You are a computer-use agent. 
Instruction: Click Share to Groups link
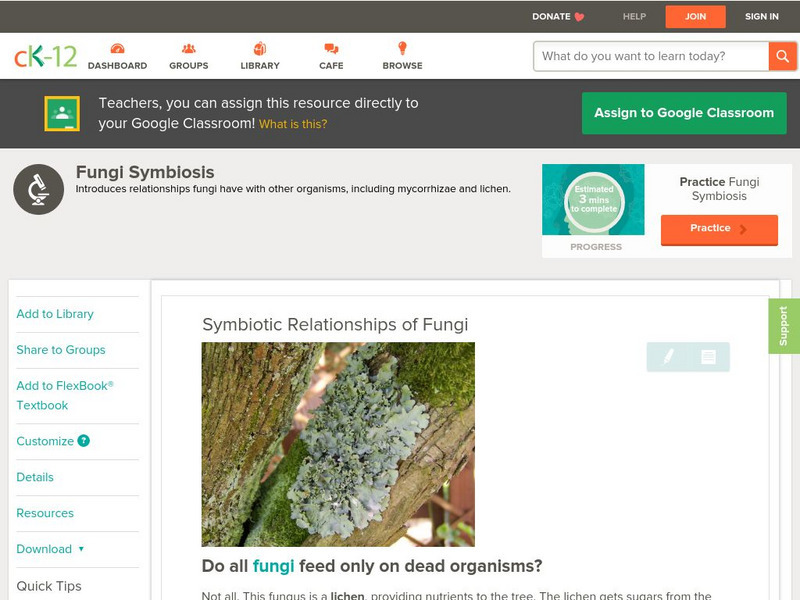pos(61,349)
